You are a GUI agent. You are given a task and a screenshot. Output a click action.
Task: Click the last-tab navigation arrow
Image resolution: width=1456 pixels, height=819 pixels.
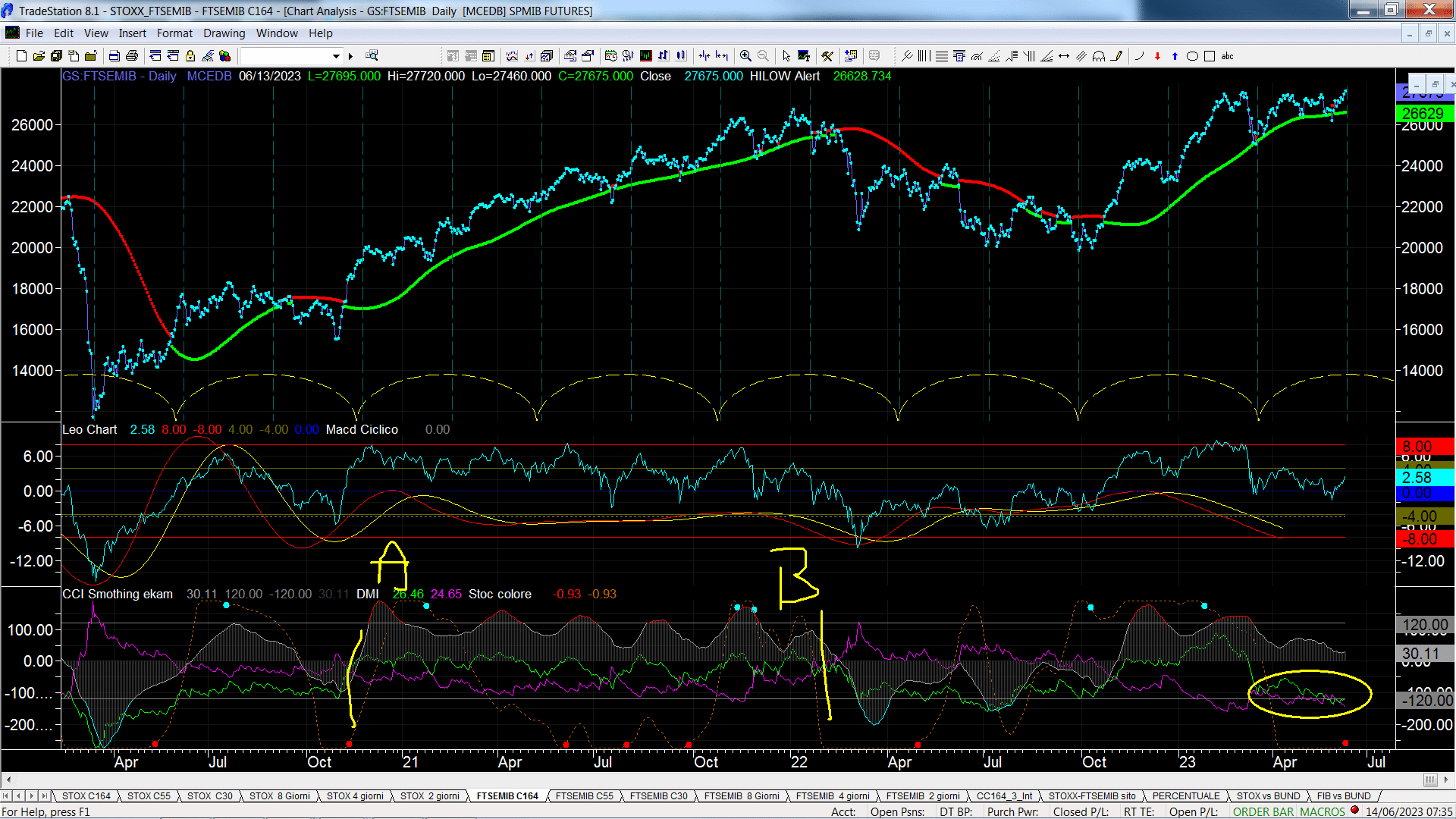coord(45,796)
